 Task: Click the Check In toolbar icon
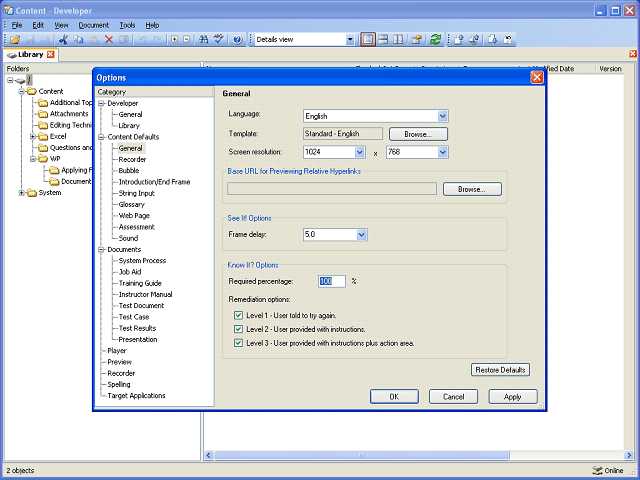point(459,40)
